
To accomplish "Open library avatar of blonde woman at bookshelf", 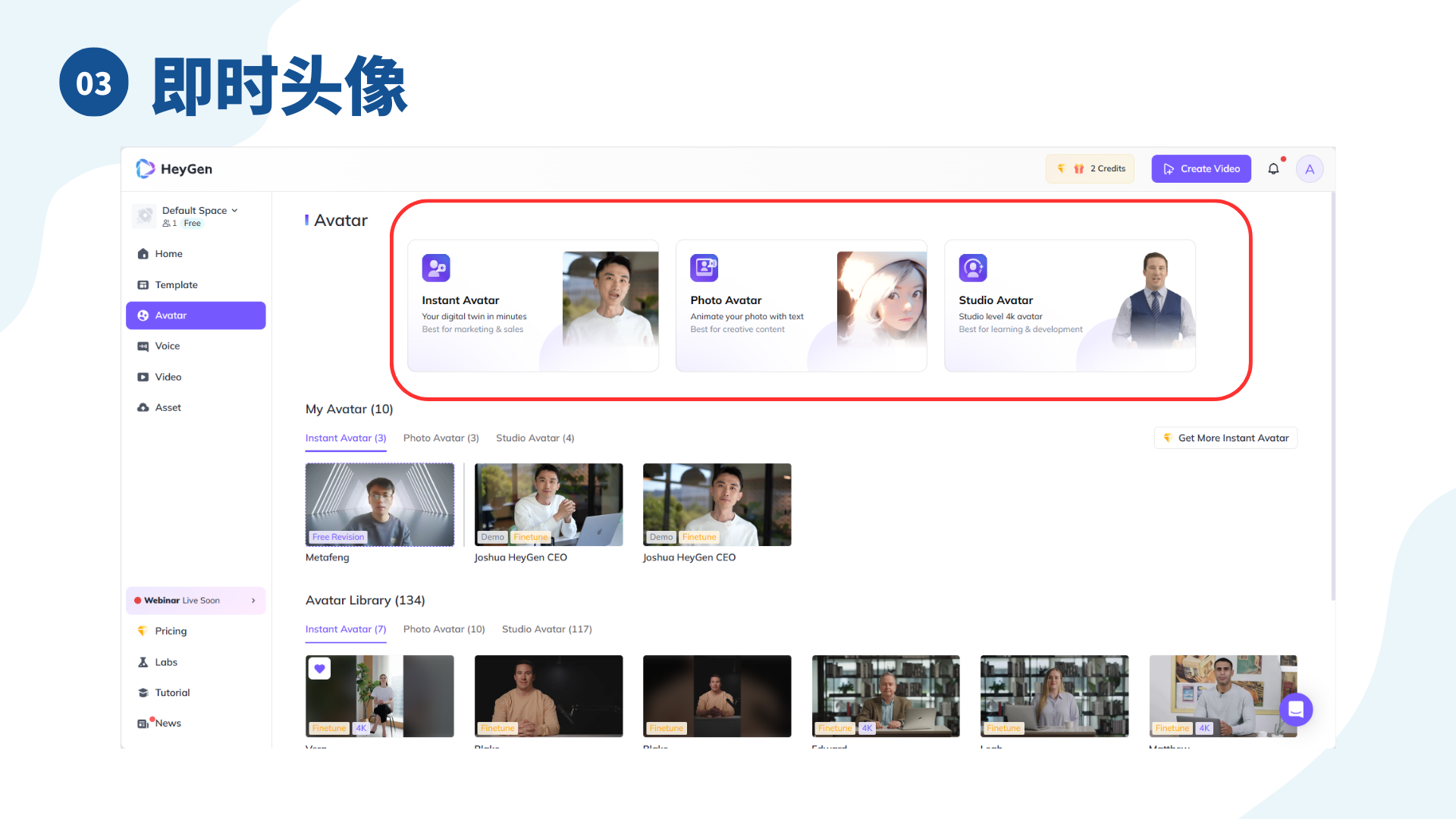I will point(1055,696).
